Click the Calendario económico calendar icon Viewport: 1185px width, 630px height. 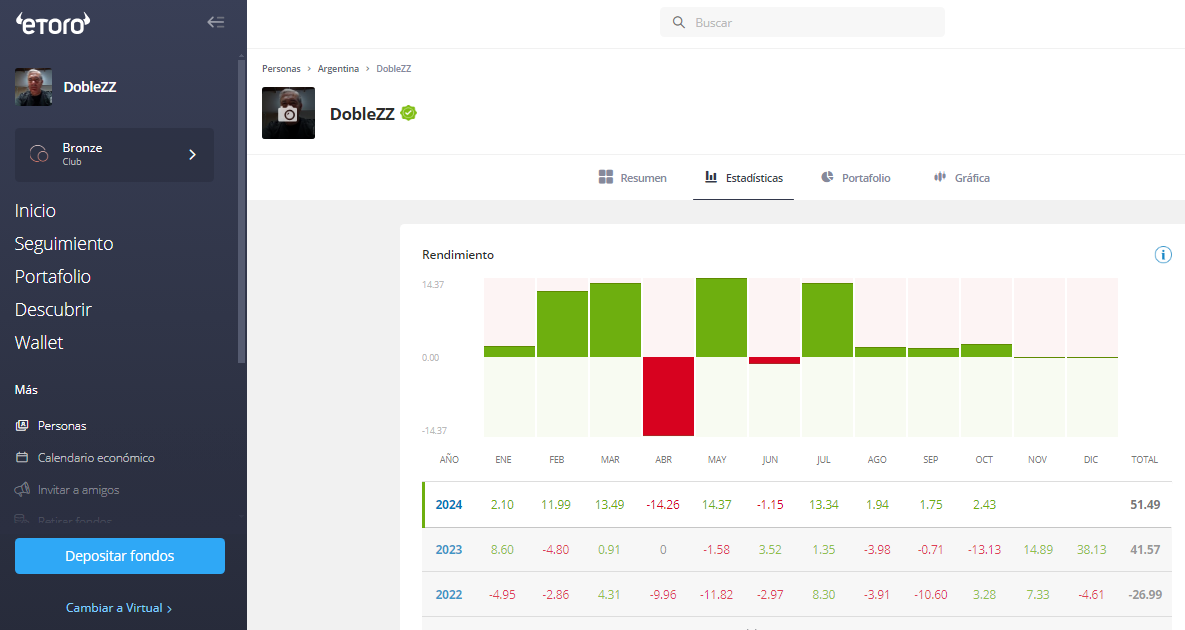click(x=22, y=457)
